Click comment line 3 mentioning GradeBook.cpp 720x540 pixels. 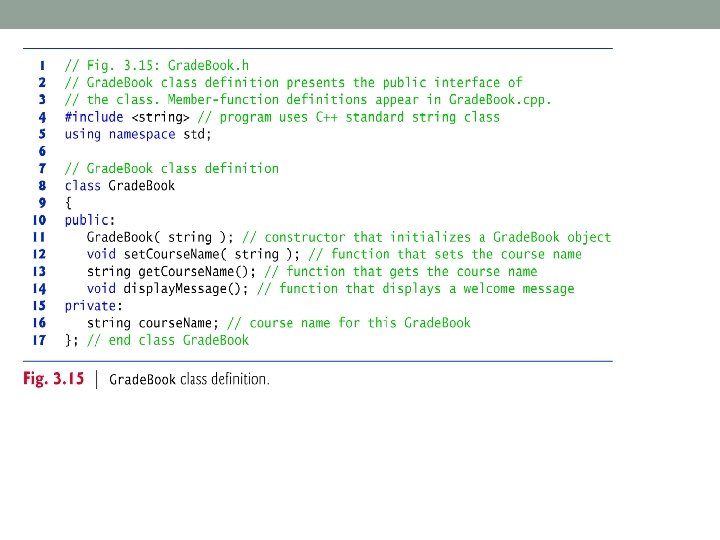tap(308, 100)
